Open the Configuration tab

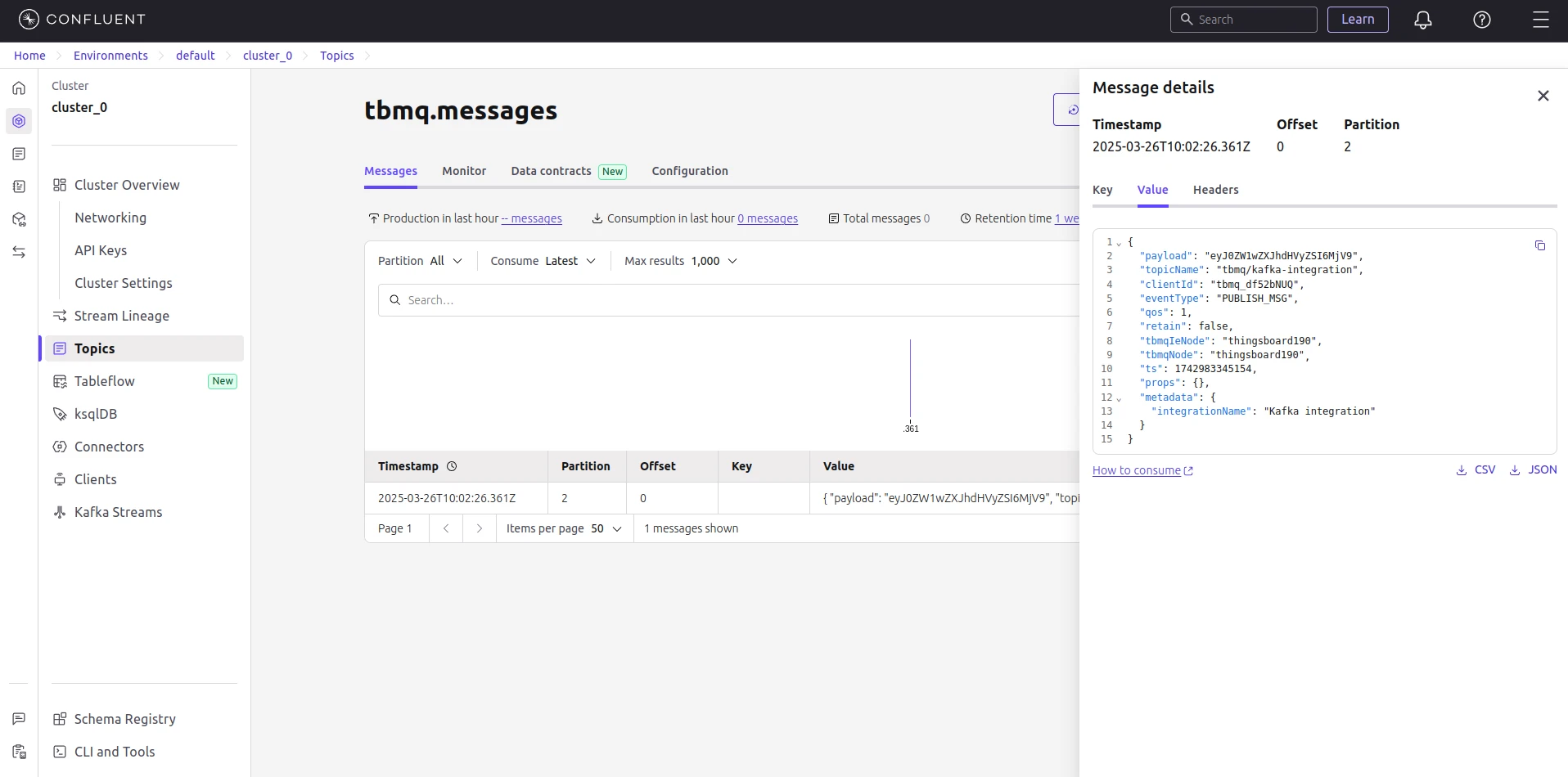click(x=690, y=171)
